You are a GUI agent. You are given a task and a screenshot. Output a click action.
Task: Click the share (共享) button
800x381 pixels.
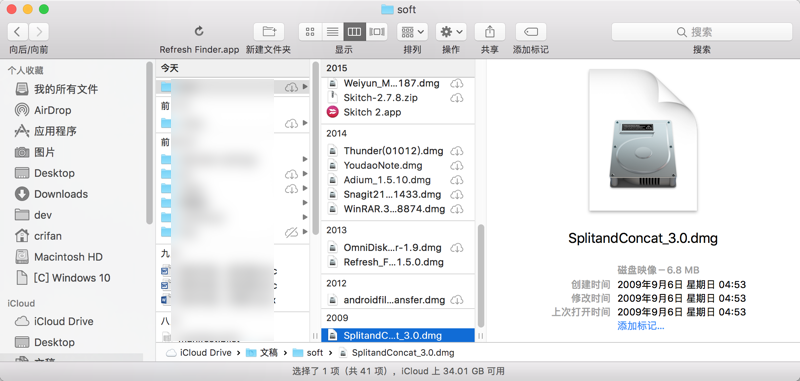point(490,32)
